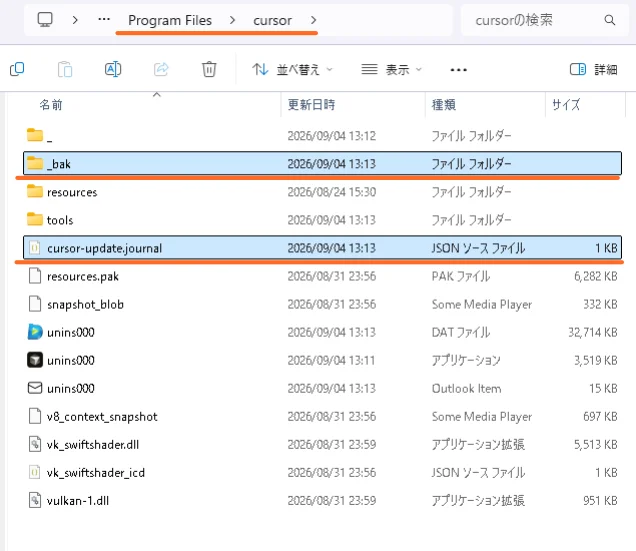Click date 2026/08/24 15:30 of resources
The height and width of the screenshot is (551, 636).
tap(332, 192)
